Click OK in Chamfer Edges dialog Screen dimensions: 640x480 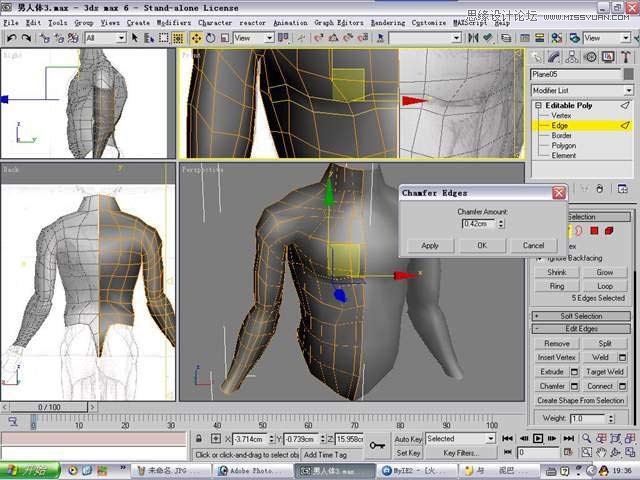coord(482,245)
